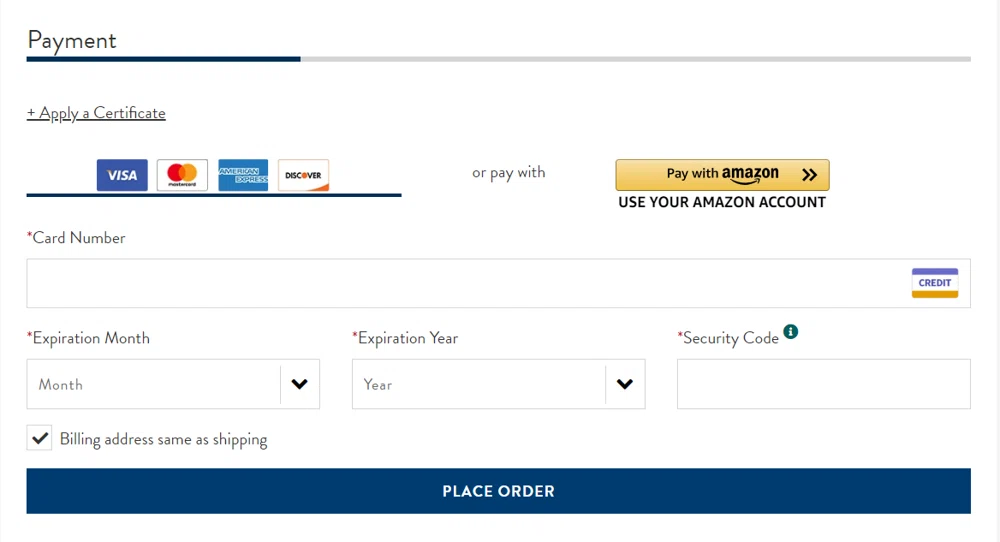This screenshot has height=542, width=1000.
Task: Open the Apply a Certificate link
Action: (96, 113)
